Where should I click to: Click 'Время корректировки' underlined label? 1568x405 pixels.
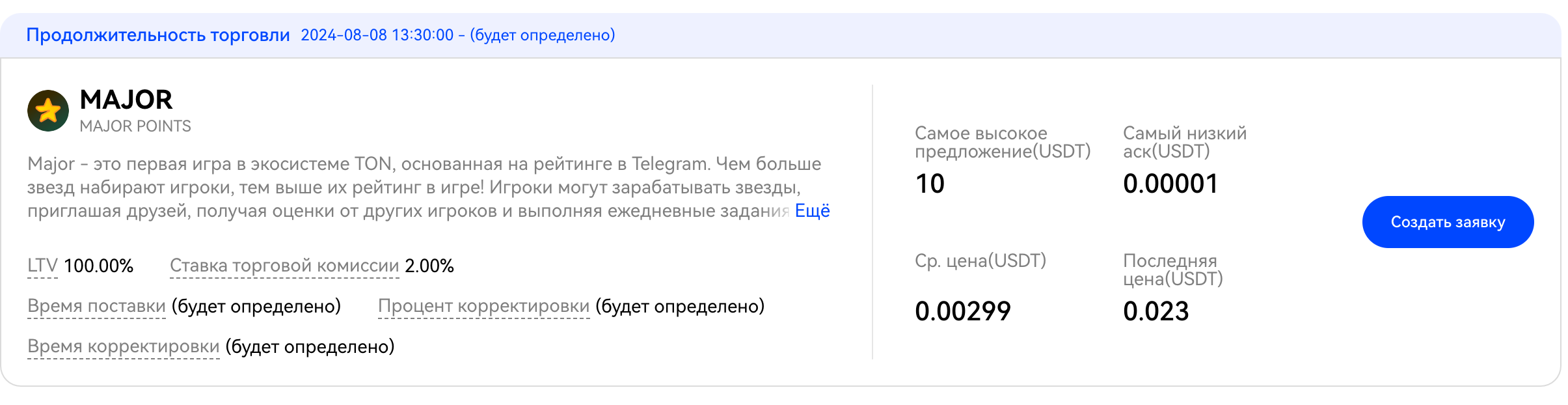[x=124, y=346]
